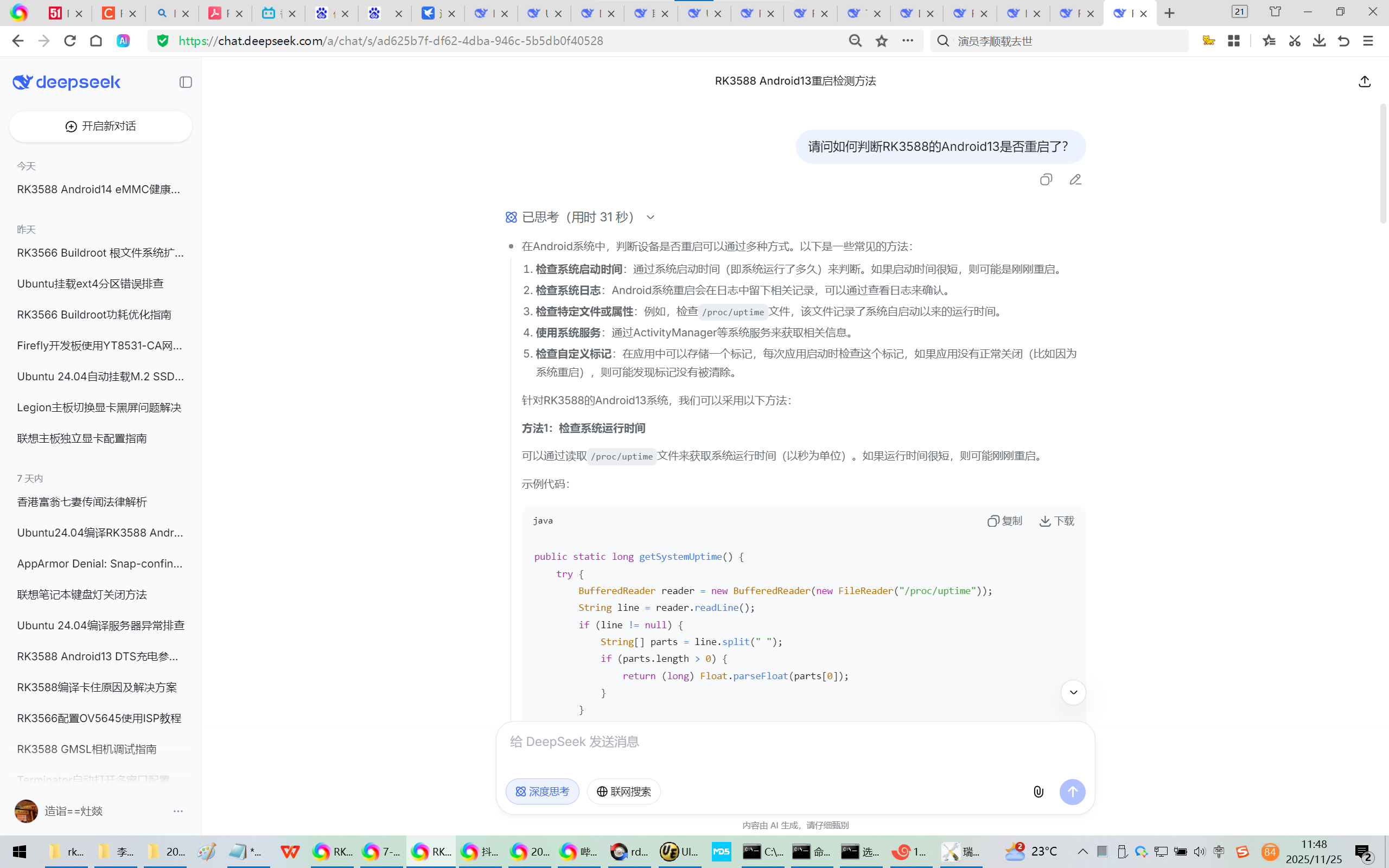Click the attachment paperclip icon
This screenshot has height=868, width=1389.
tap(1038, 792)
